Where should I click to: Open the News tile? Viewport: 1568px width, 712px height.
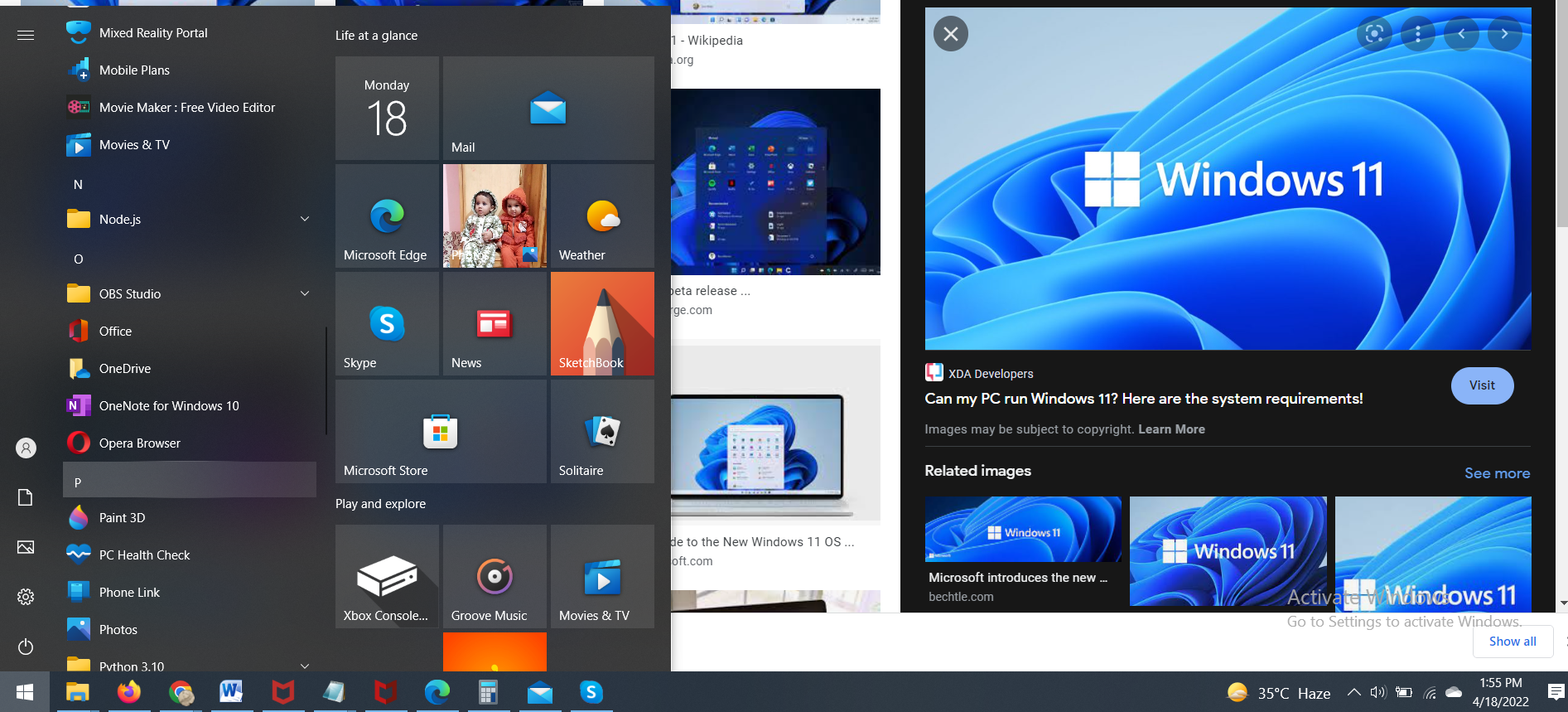495,323
